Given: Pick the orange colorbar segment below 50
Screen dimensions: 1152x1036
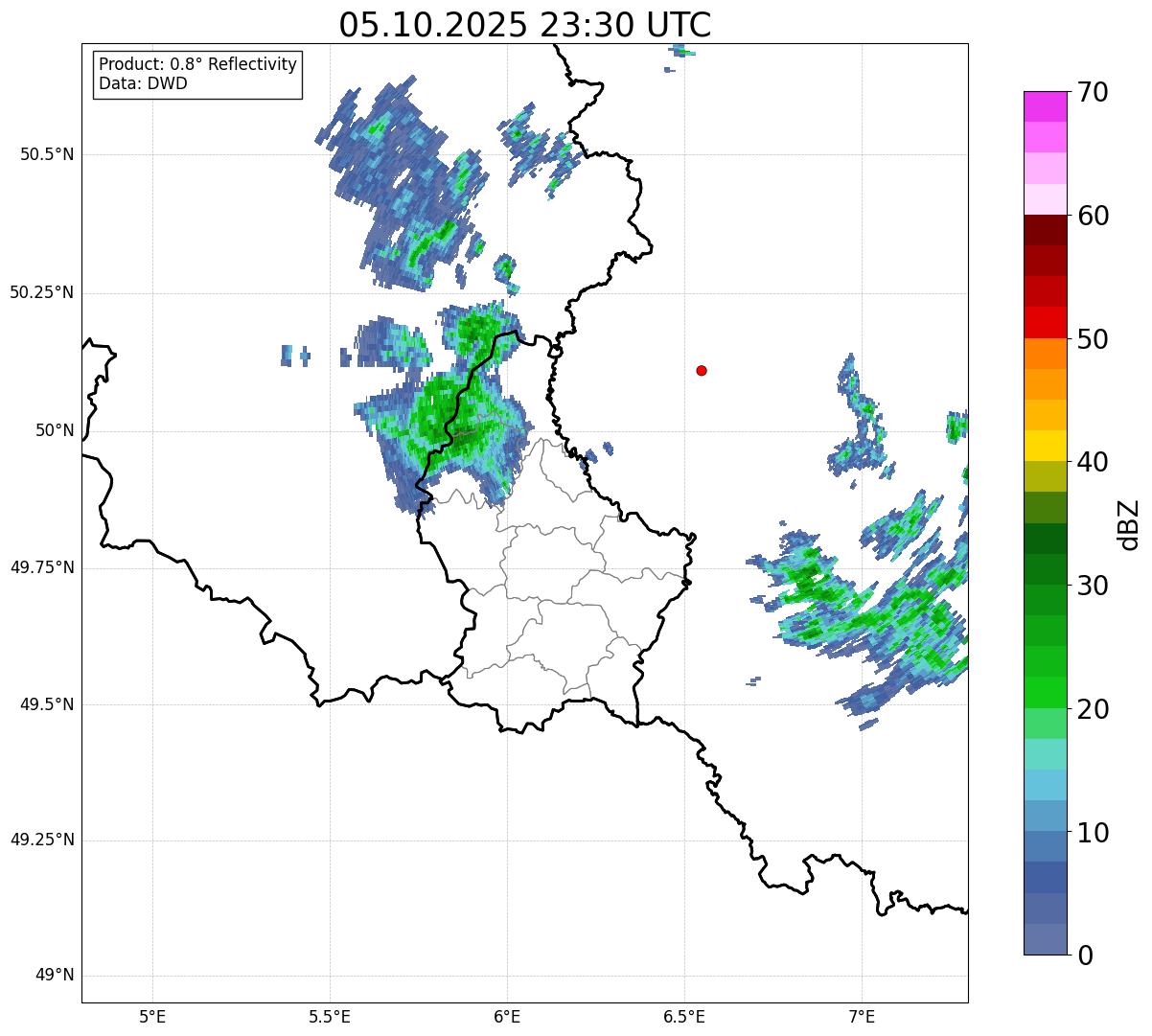Looking at the screenshot, I should [1046, 355].
